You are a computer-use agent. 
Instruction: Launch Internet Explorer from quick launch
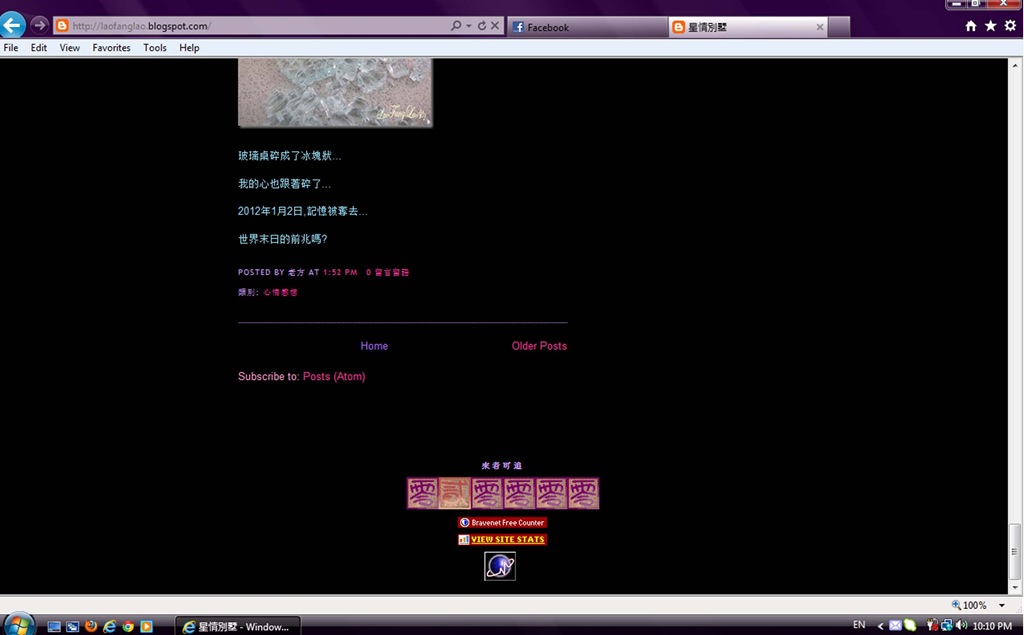pyautogui.click(x=110, y=626)
